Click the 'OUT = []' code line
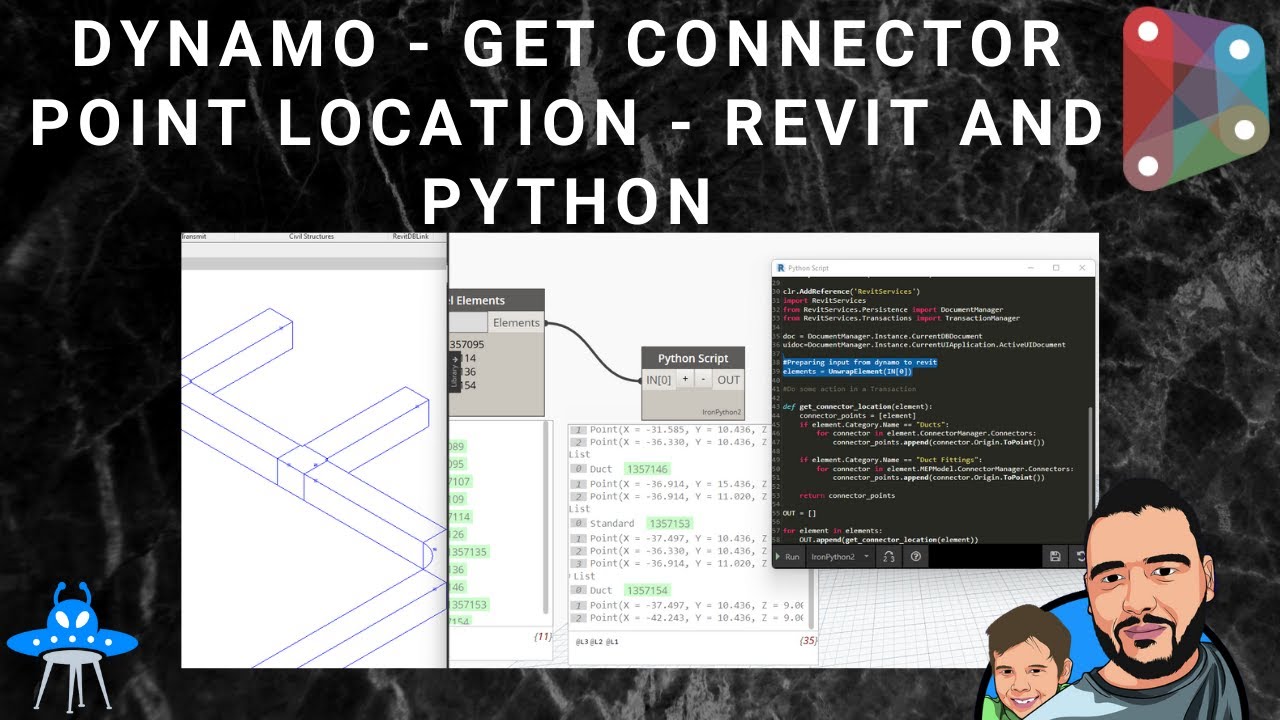Viewport: 1280px width, 720px height. pos(799,513)
